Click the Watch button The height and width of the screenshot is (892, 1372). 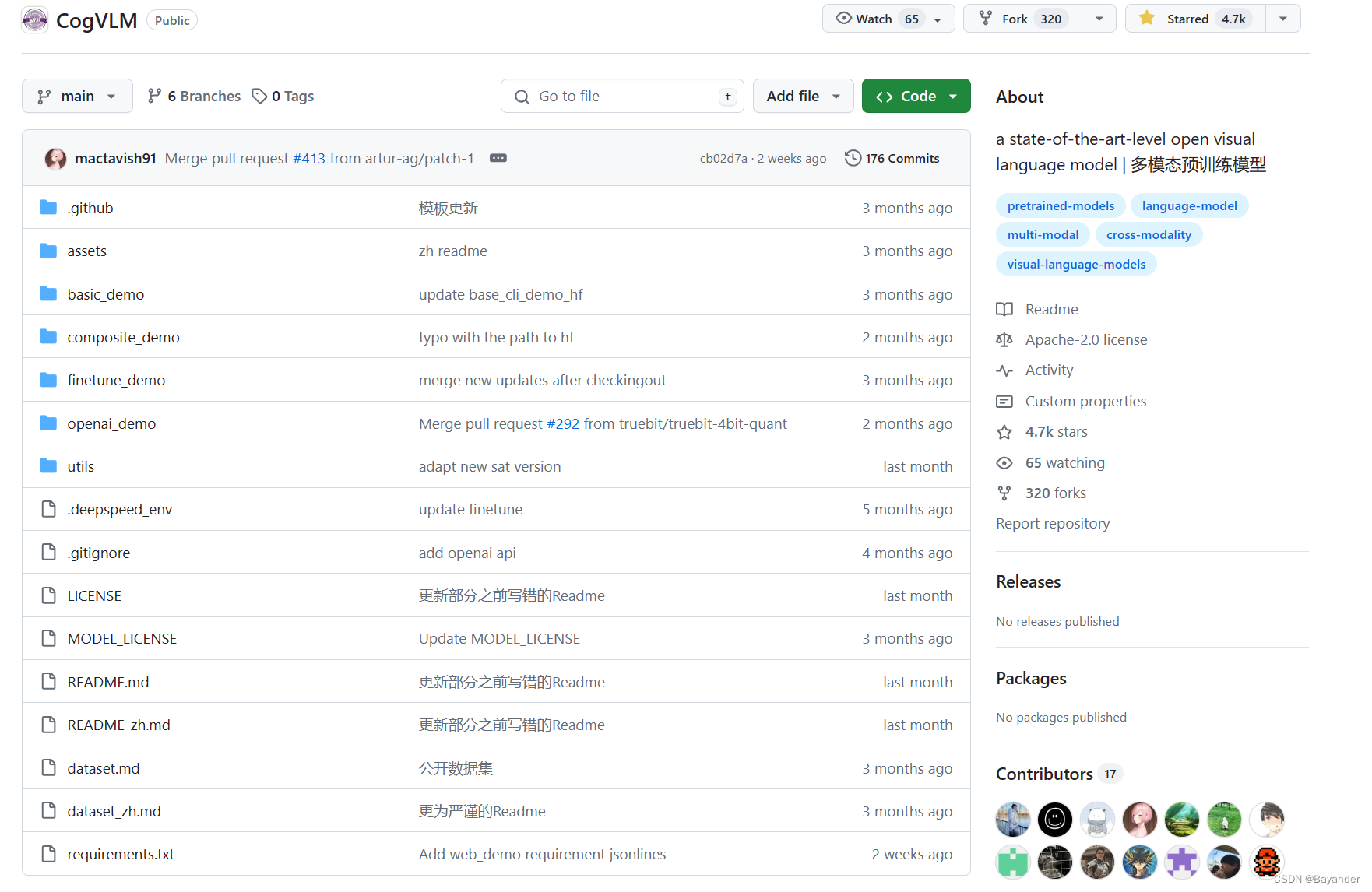[874, 18]
